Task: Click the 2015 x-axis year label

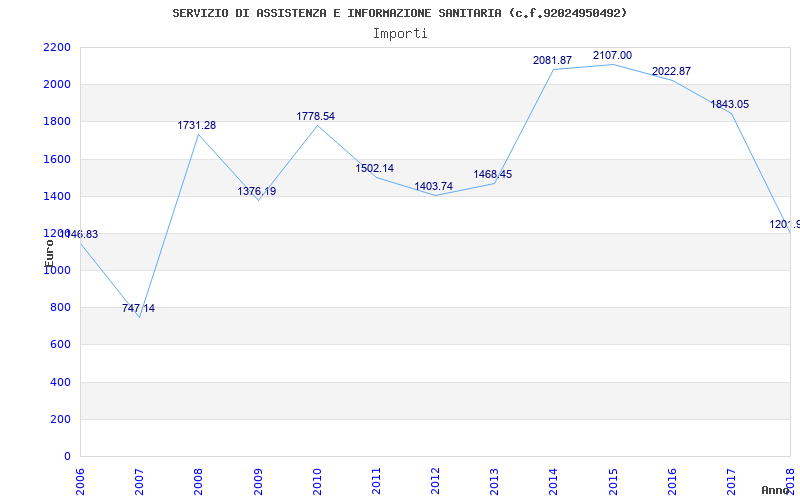Action: click(613, 481)
